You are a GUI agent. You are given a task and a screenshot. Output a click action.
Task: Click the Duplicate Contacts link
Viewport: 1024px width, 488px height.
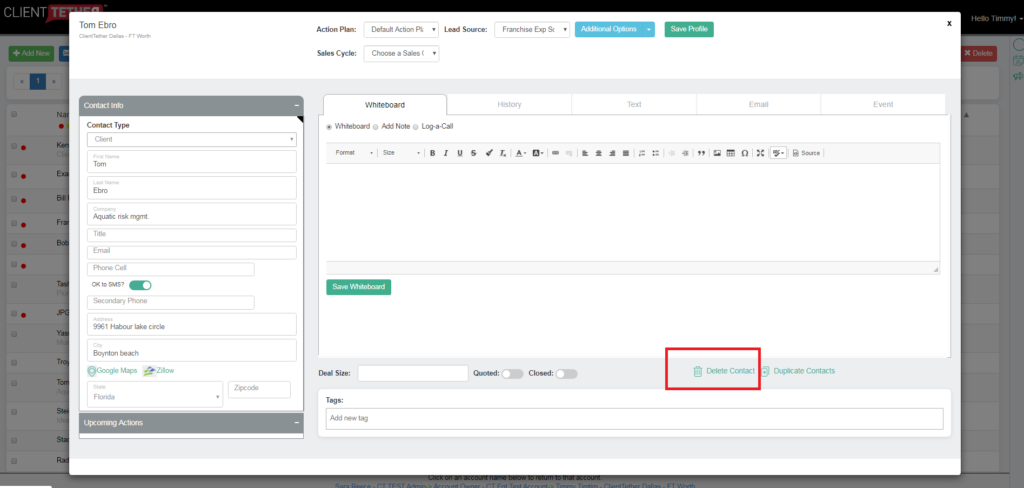coord(804,371)
